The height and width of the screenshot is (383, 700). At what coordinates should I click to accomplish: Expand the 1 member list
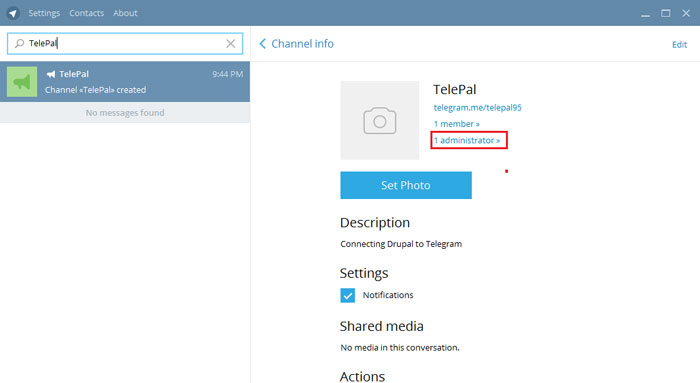click(x=456, y=124)
